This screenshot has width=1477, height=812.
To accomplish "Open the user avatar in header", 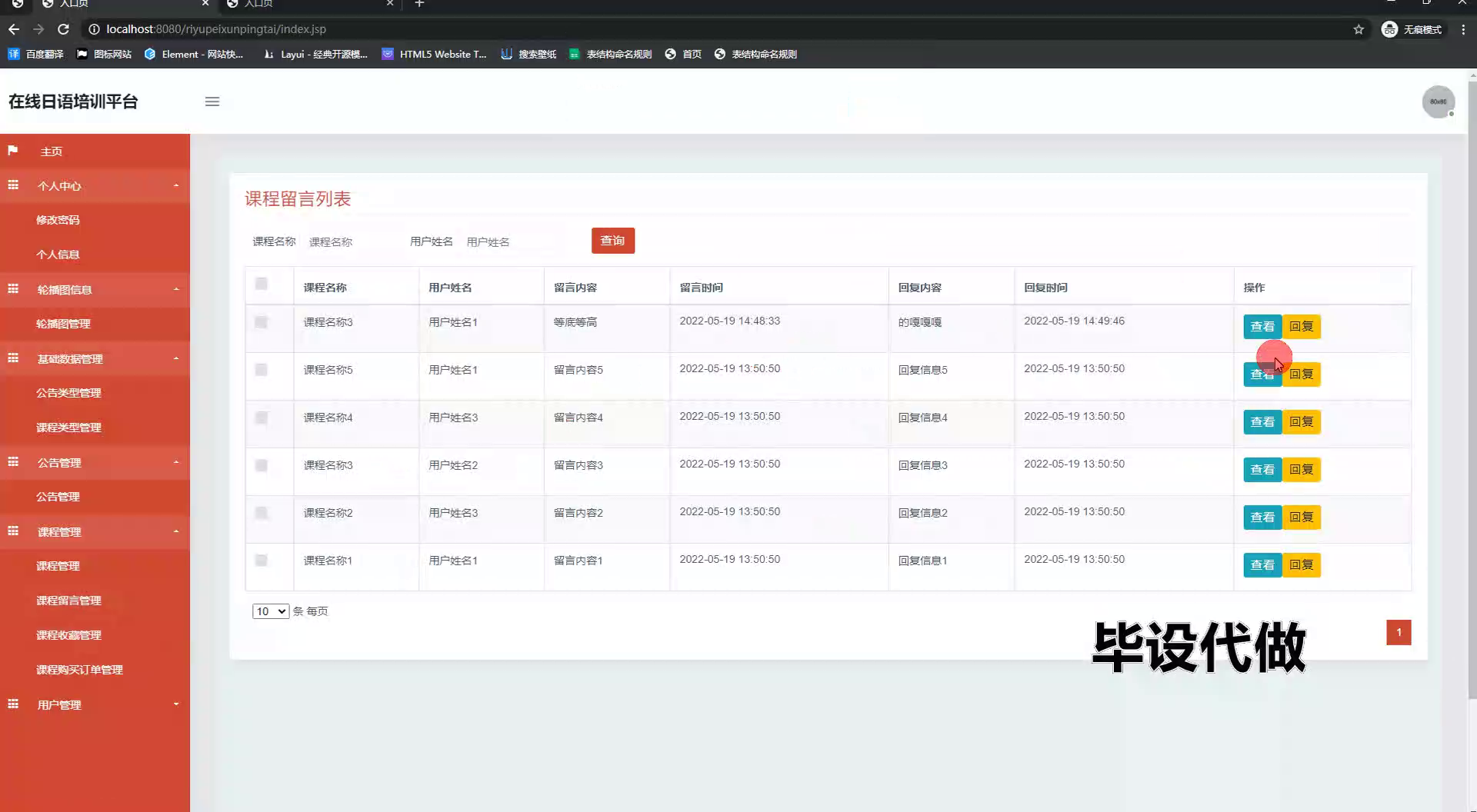I will point(1438,101).
